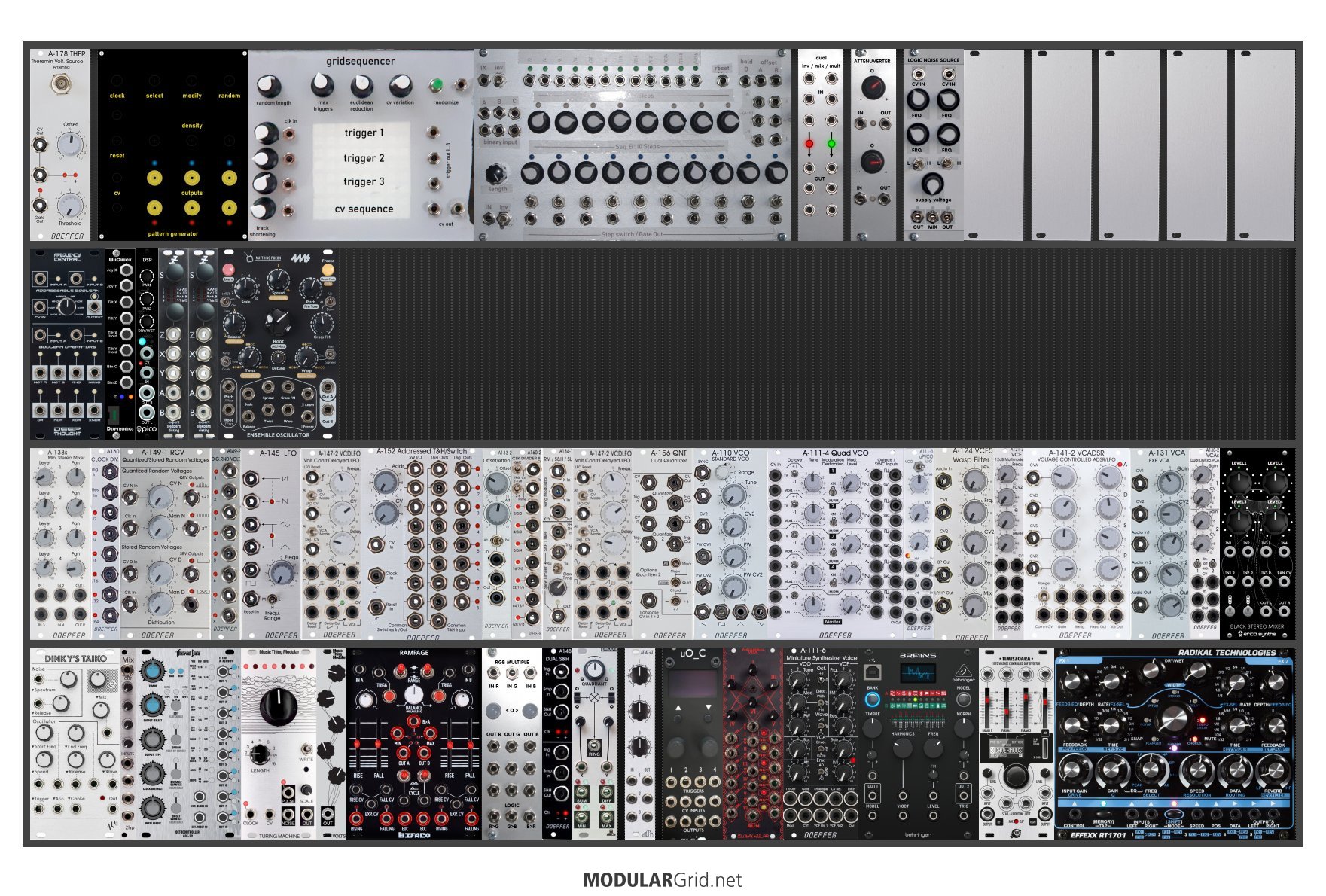Click the Befaco logo on the Rampage module

(413, 834)
